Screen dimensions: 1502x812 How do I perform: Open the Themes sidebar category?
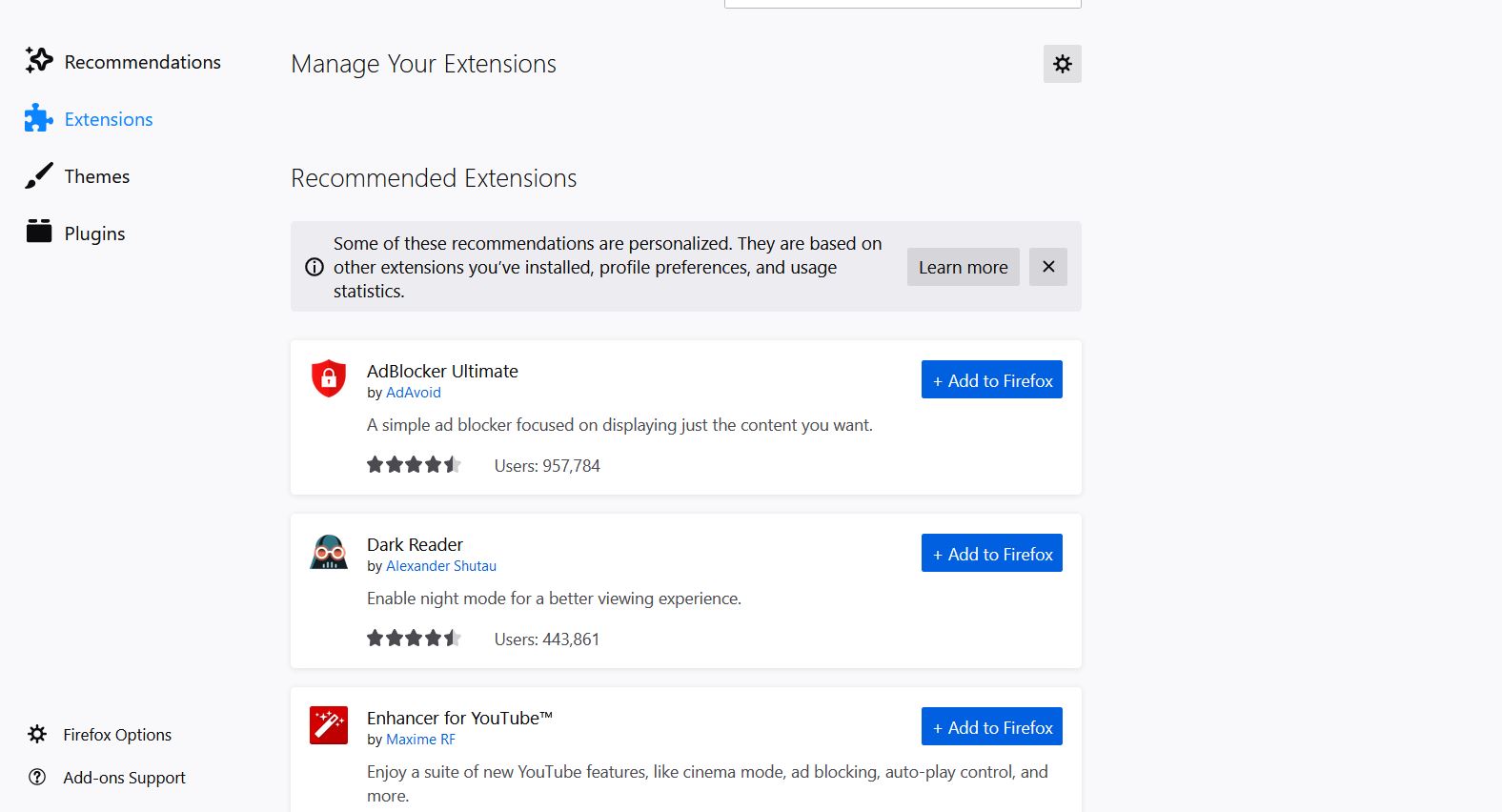[77, 176]
